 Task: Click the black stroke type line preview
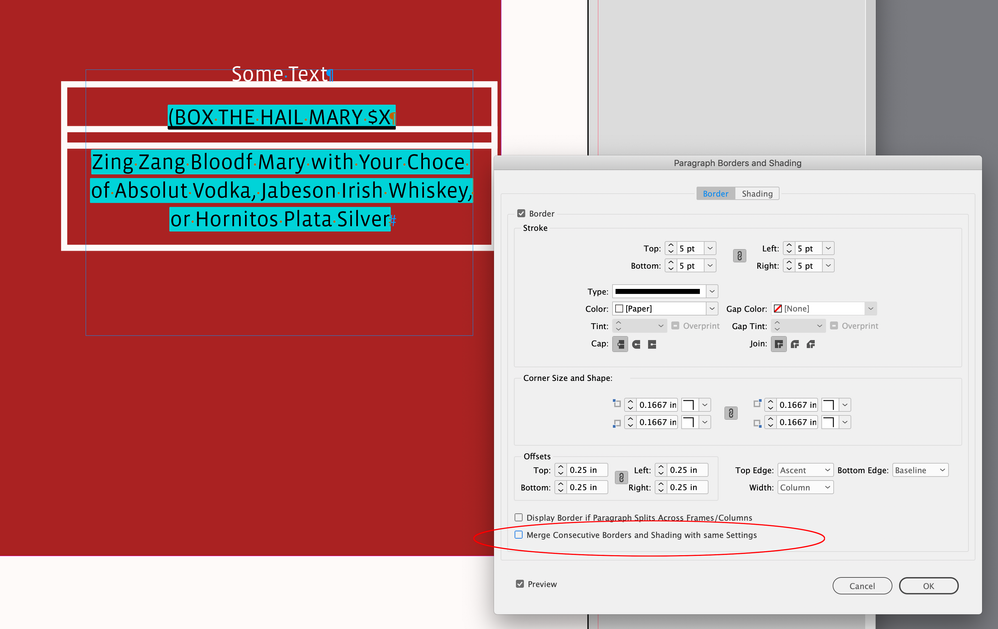coord(657,292)
